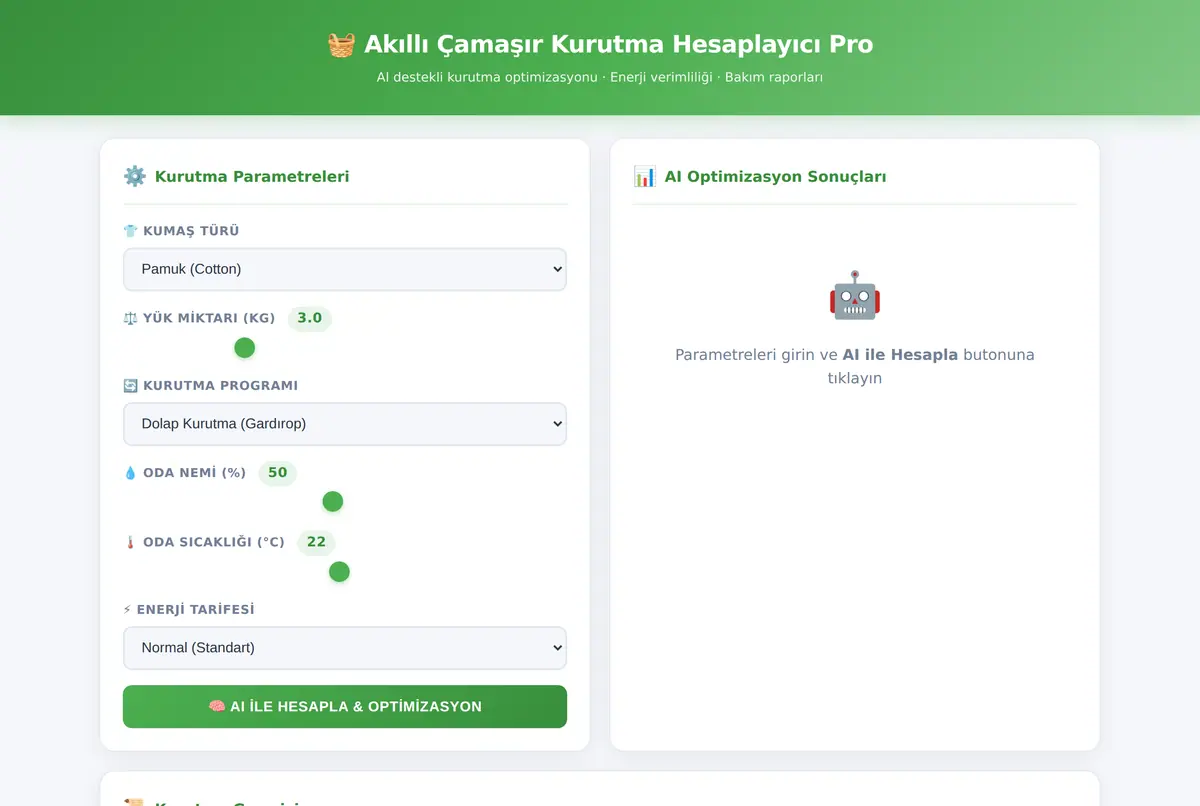Click the 'AI Optimizasyon Sonuçları' heading
Image resolution: width=1200 pixels, height=806 pixels.
pyautogui.click(x=775, y=177)
